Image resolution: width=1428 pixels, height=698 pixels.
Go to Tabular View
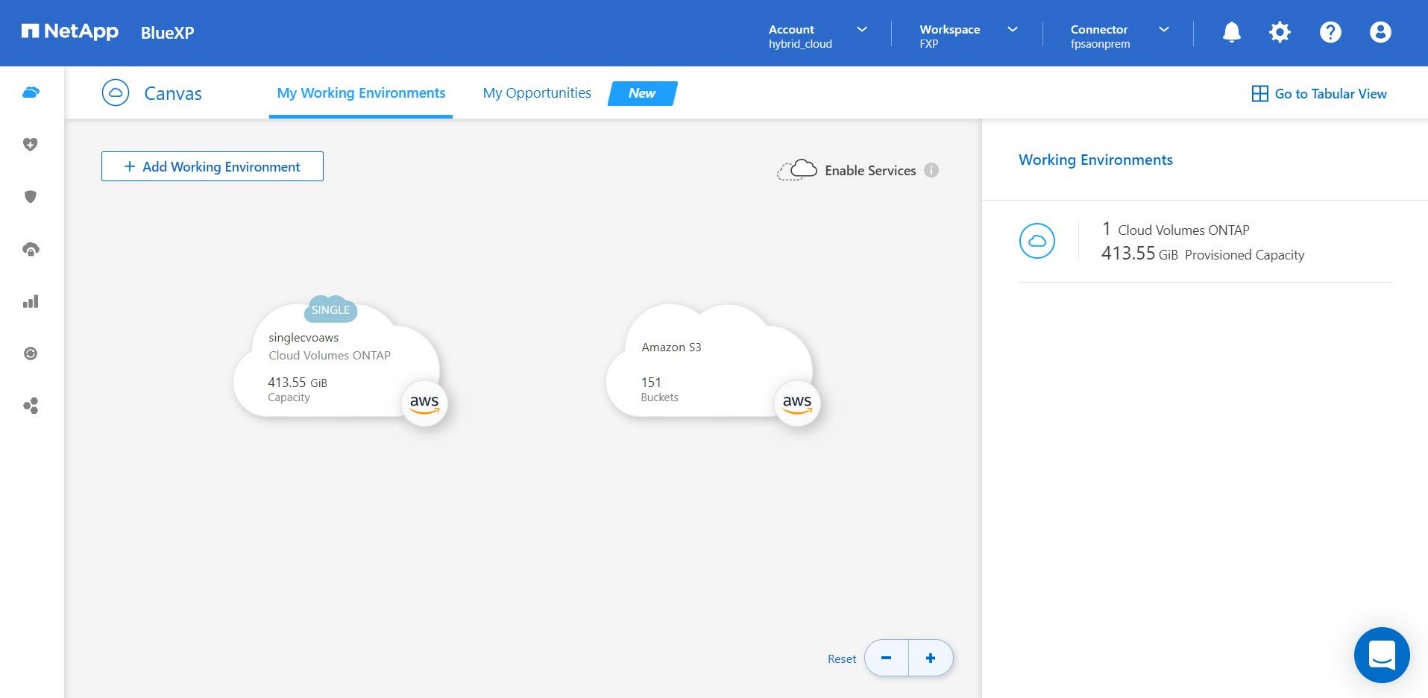pos(1319,94)
